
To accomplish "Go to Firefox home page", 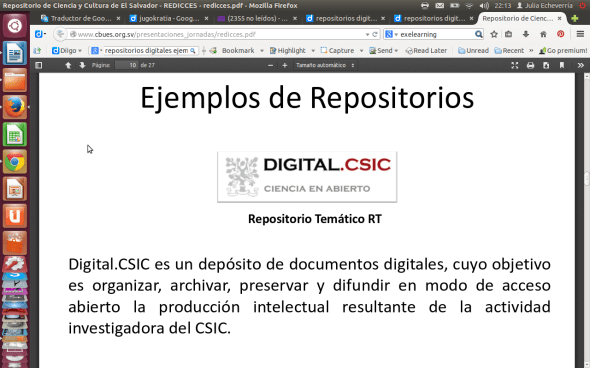I will (x=543, y=34).
